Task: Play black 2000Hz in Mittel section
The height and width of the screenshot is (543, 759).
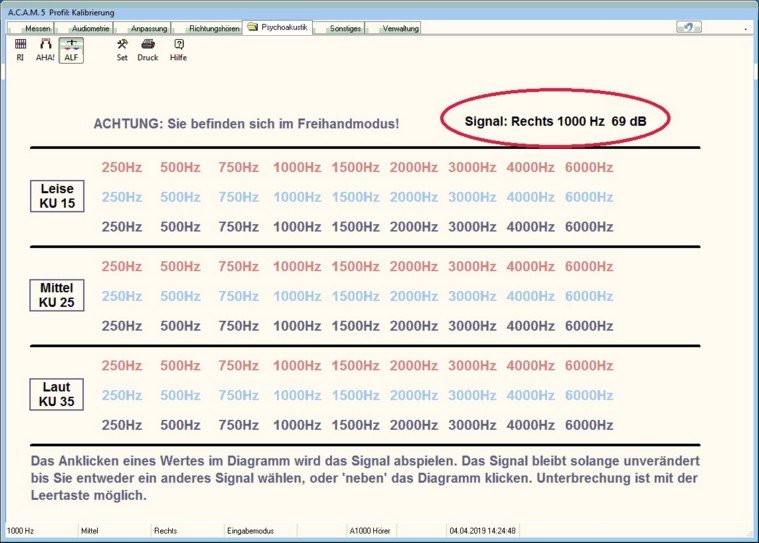Action: click(414, 326)
